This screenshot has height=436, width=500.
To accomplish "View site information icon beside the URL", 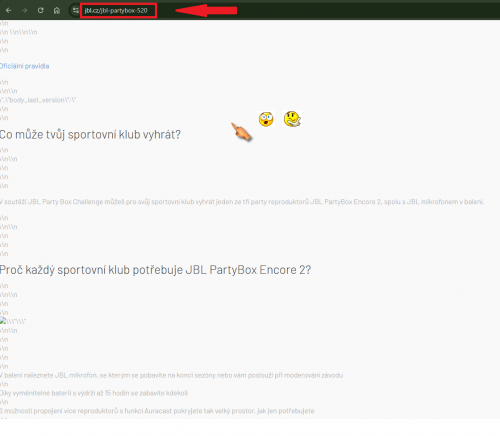I will (76, 11).
